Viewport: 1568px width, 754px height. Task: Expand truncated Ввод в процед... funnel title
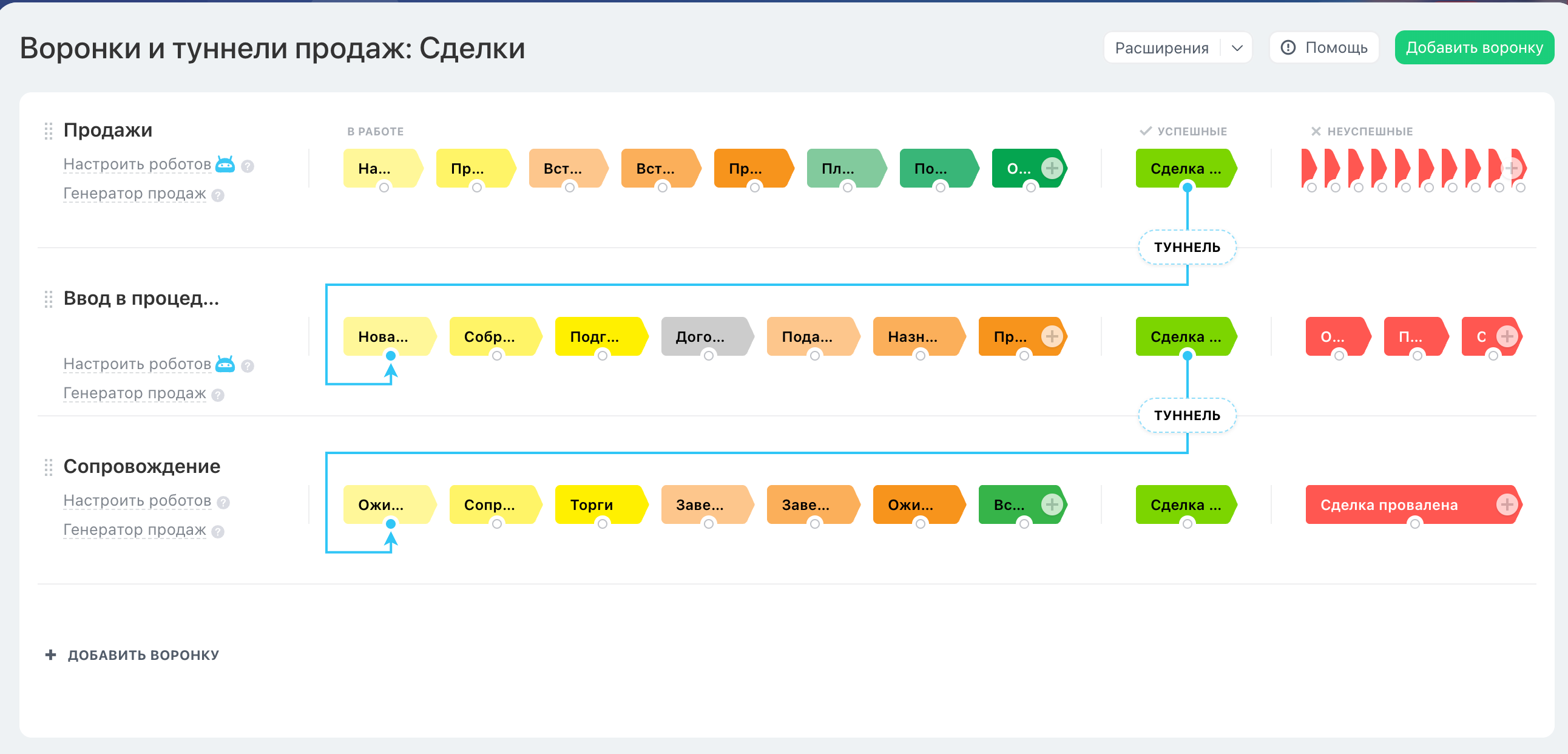(x=141, y=299)
